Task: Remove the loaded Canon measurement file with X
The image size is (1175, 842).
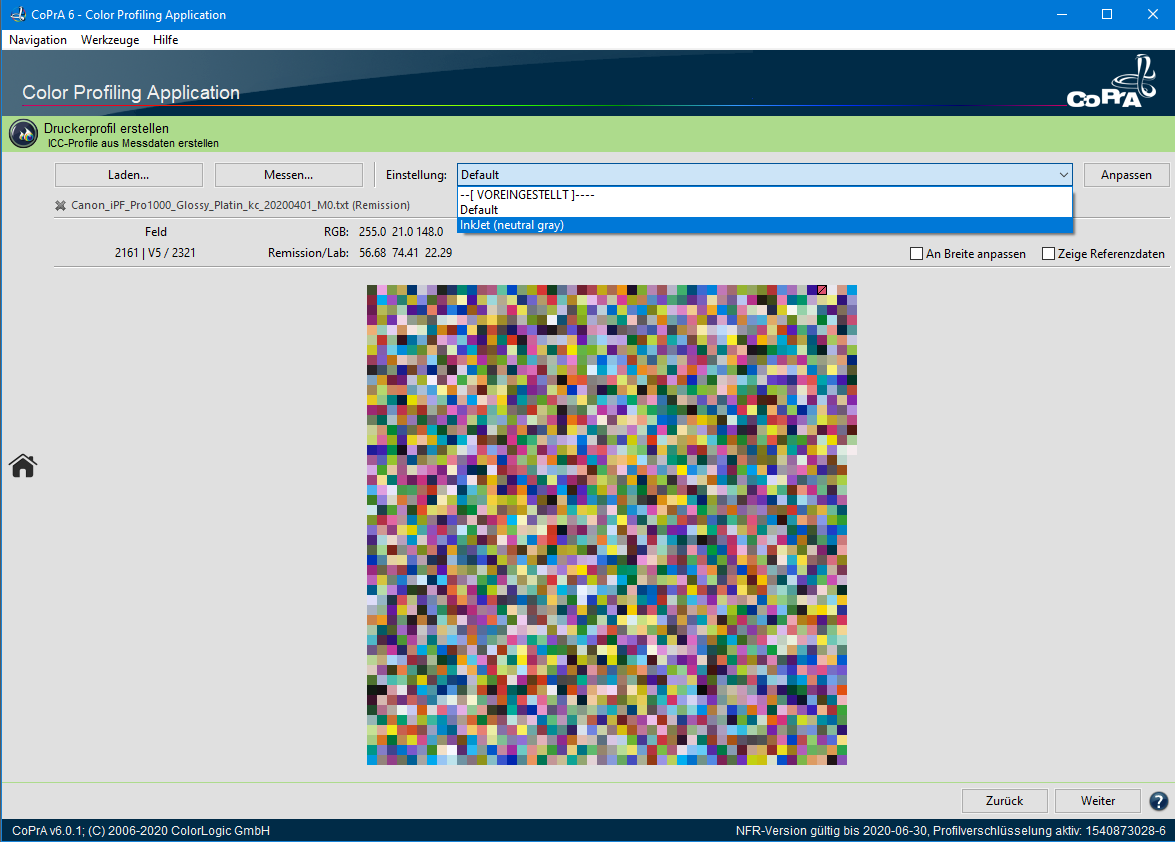Action: click(x=61, y=205)
